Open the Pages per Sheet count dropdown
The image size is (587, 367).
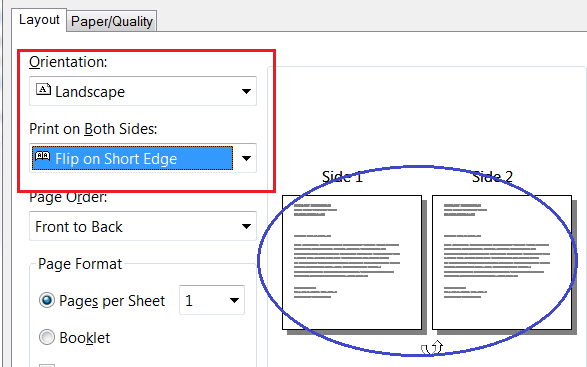click(212, 300)
